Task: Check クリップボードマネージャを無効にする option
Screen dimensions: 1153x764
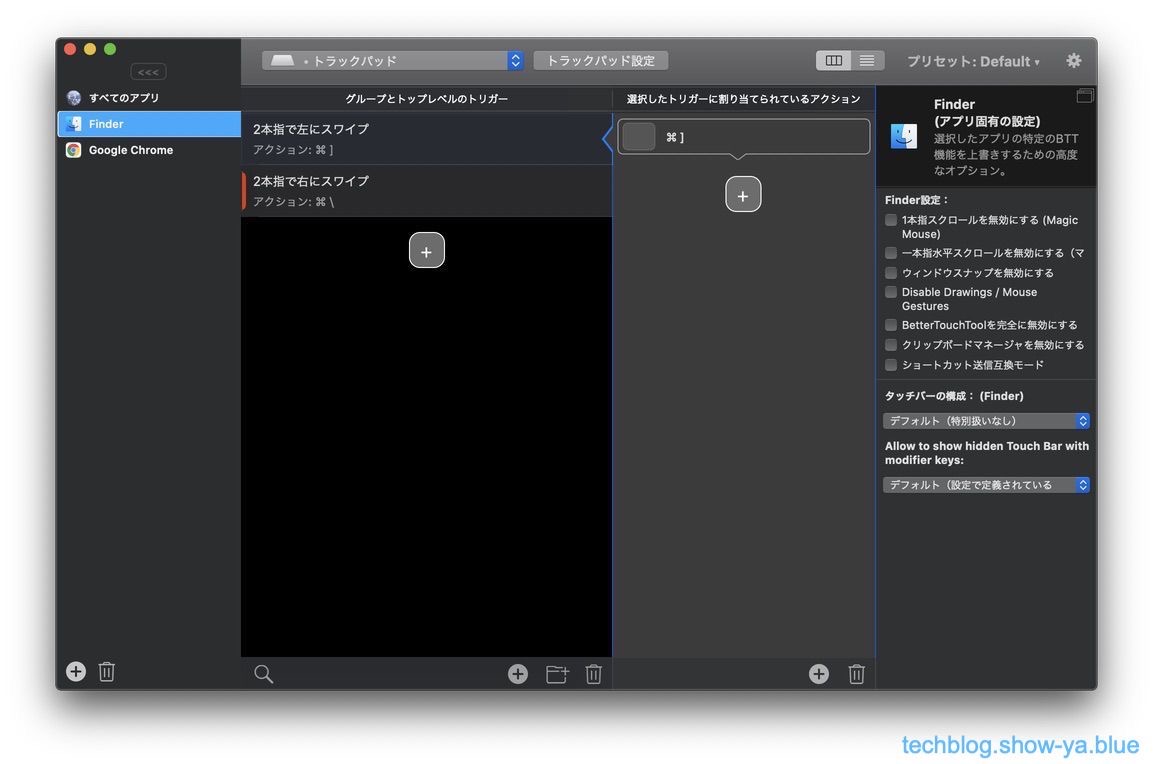Action: click(891, 345)
